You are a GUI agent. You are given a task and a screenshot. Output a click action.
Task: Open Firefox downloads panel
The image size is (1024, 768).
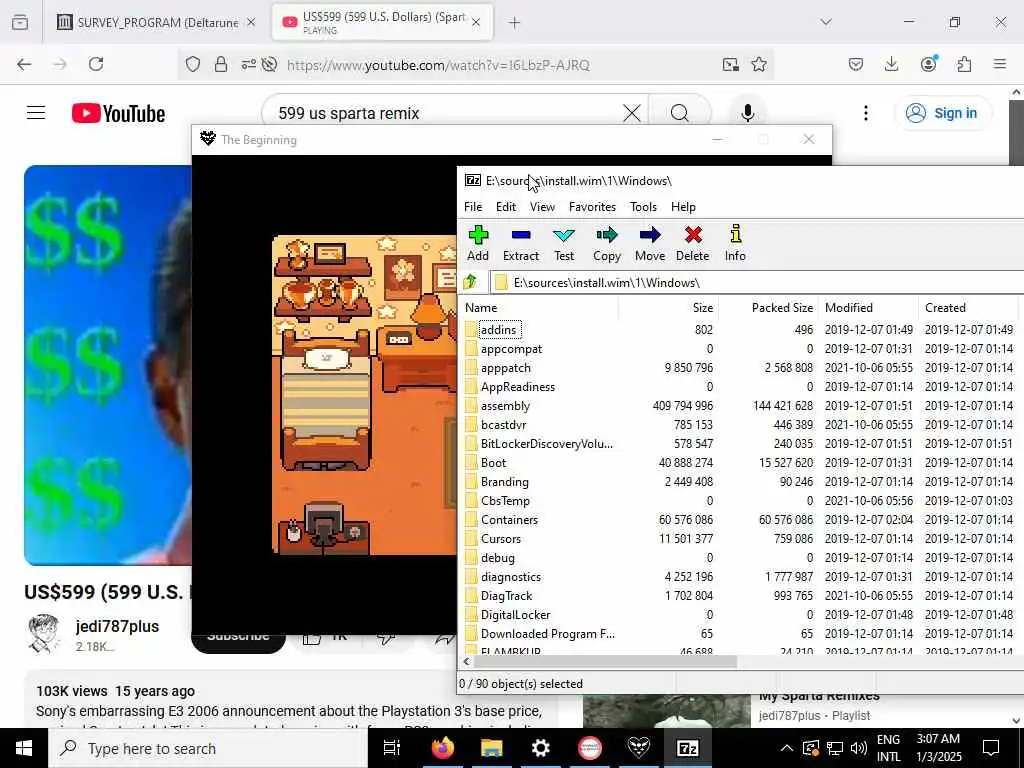(x=891, y=64)
